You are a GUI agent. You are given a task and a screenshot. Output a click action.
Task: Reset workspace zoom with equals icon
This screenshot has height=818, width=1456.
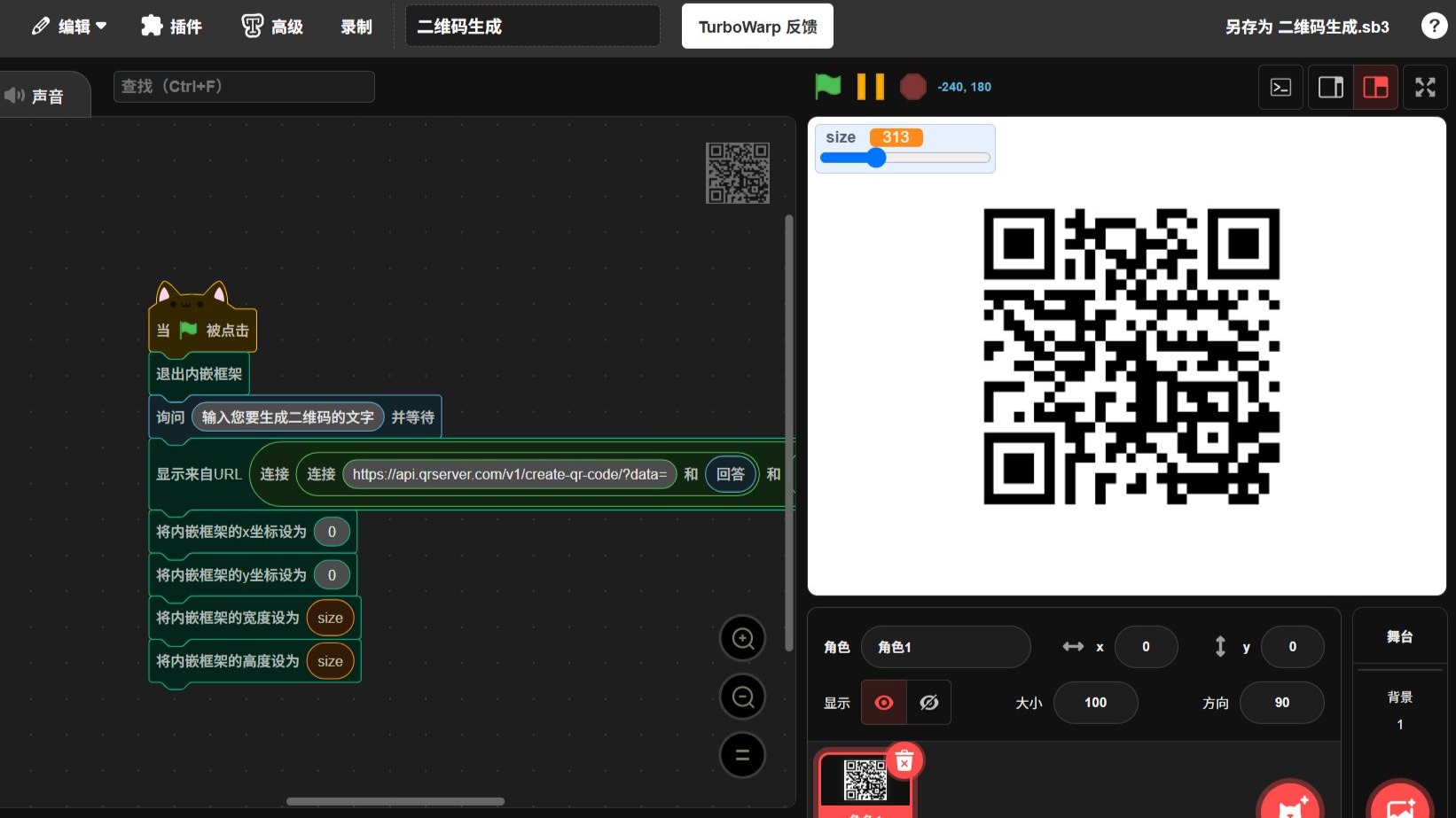pyautogui.click(x=743, y=755)
